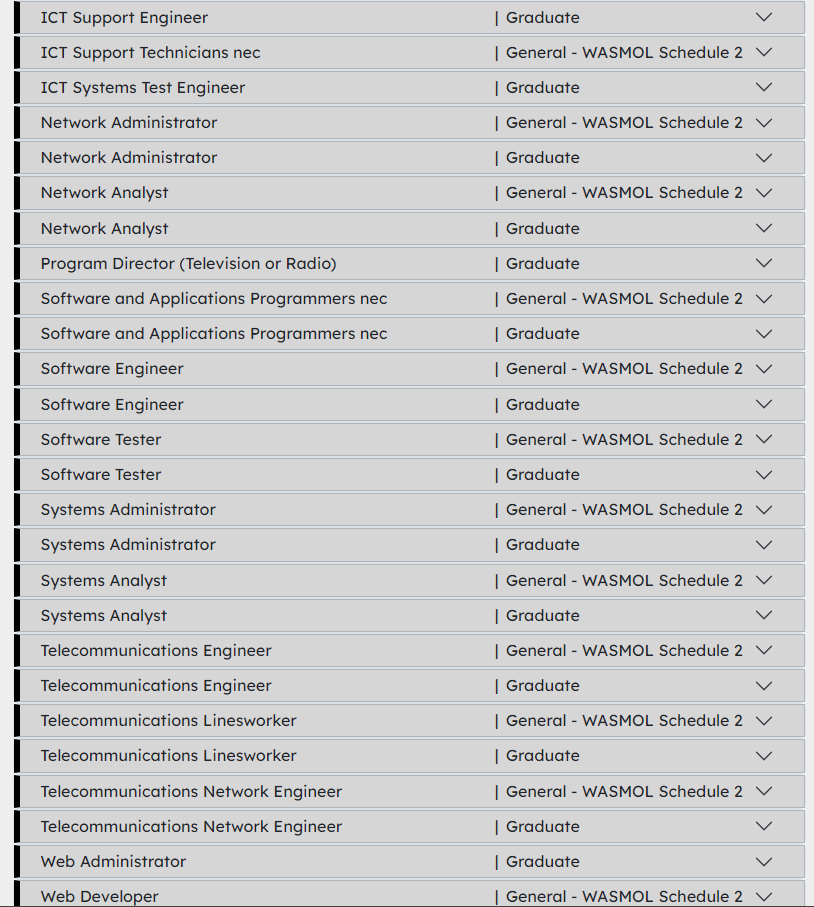Expand the Network Administrator Graduate row chevron

pyautogui.click(x=764, y=158)
